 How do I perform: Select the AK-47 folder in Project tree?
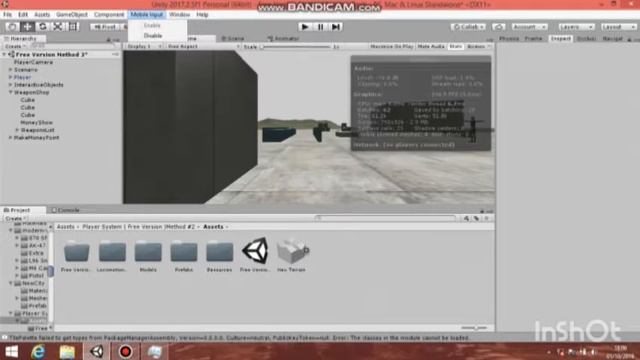34,246
